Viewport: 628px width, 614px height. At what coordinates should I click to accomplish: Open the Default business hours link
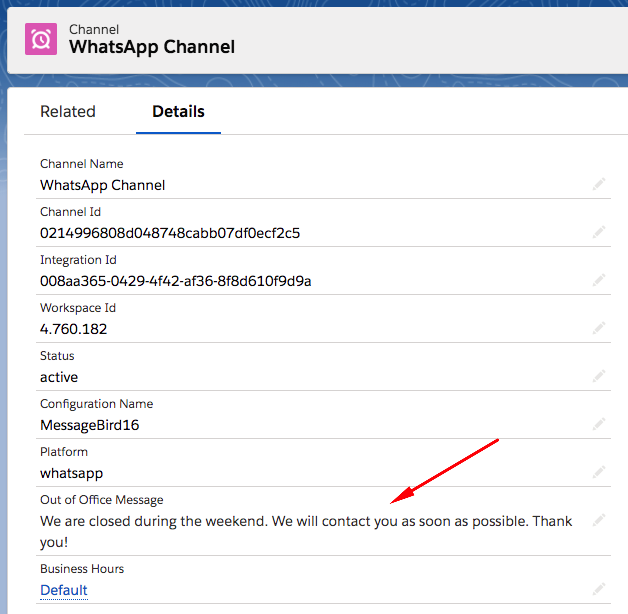click(x=64, y=590)
